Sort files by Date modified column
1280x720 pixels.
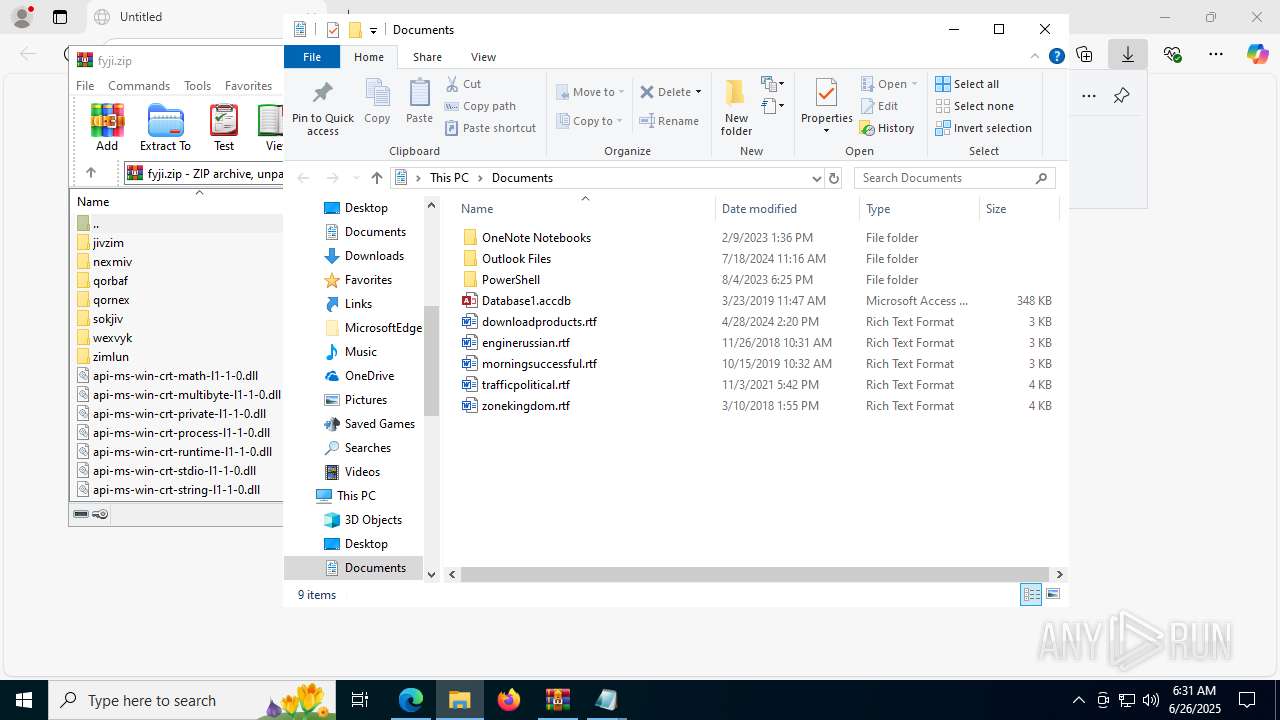pyautogui.click(x=787, y=209)
